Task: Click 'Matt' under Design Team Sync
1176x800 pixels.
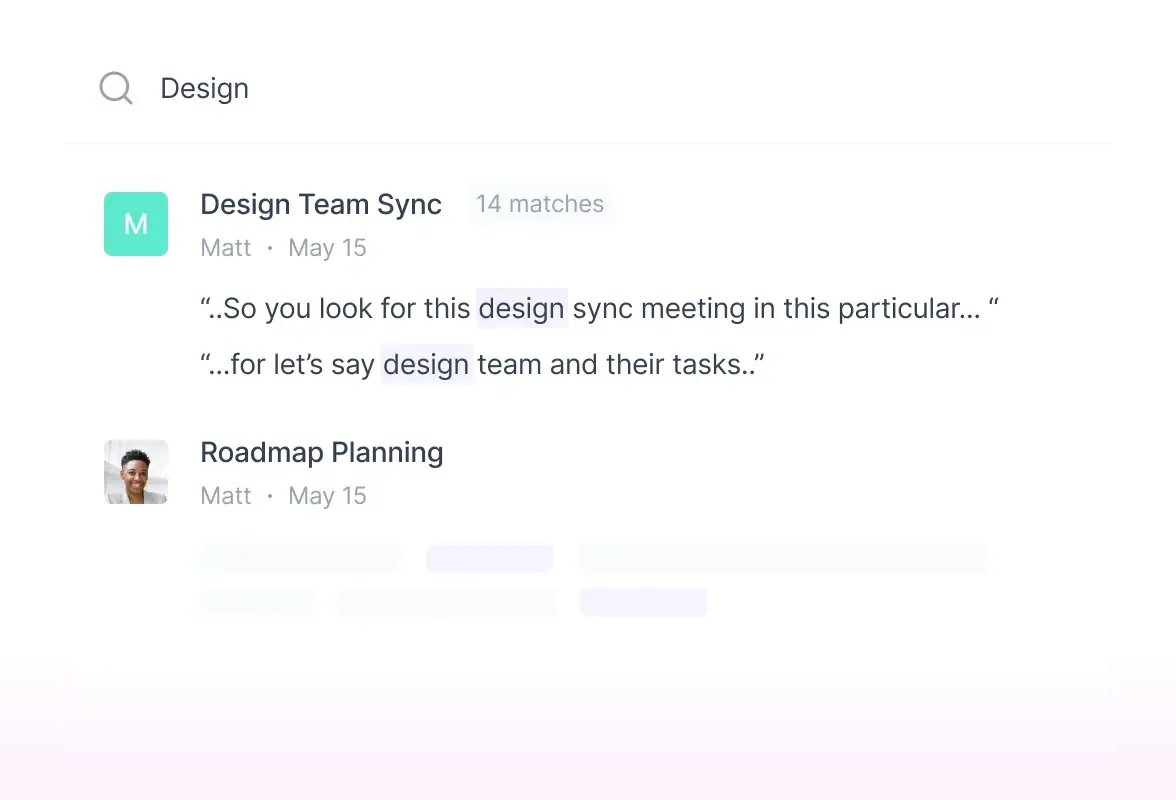Action: pyautogui.click(x=226, y=247)
